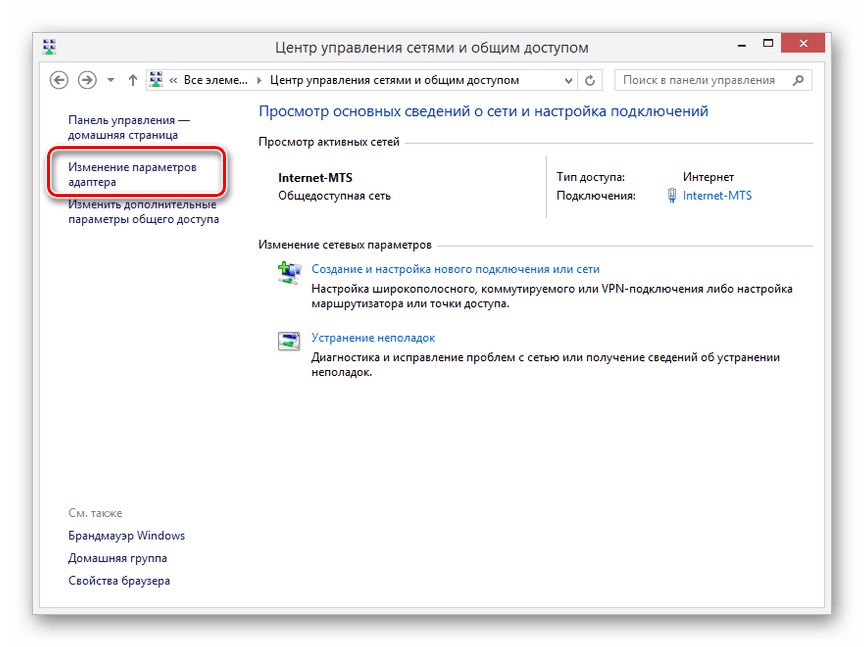The image size is (864, 647).
Task: Click the hidden-path chevron in the address bar
Action: [173, 80]
